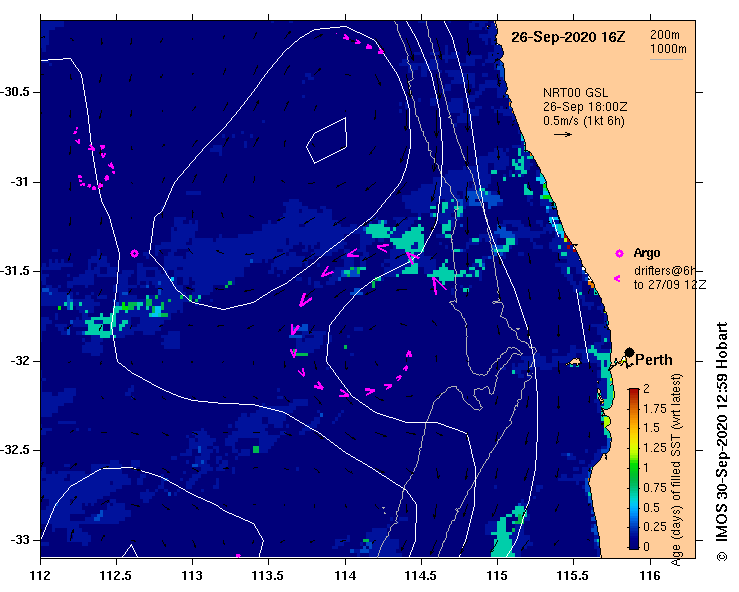This screenshot has width=739, height=592.
Task: Click the color bar value 1.25
Action: (x=655, y=448)
